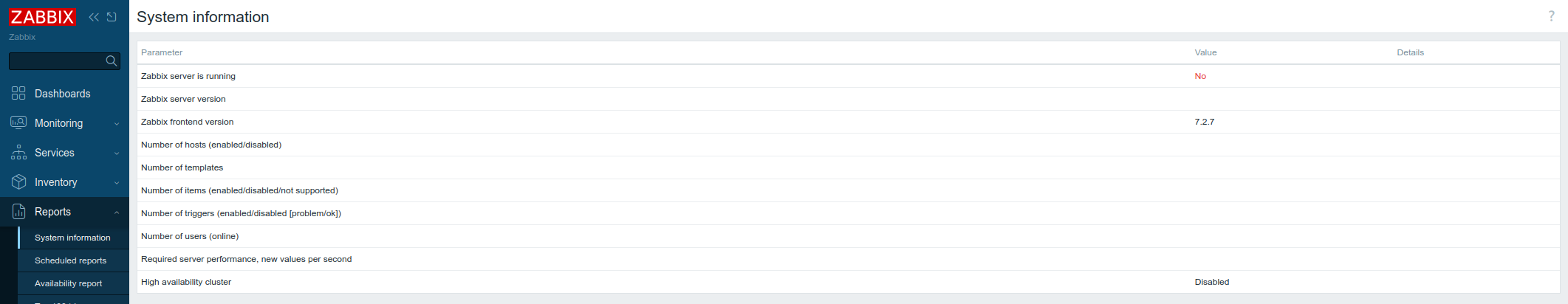Viewport: 1568px width, 304px height.
Task: Click the Monitoring screen icon
Action: 18,122
